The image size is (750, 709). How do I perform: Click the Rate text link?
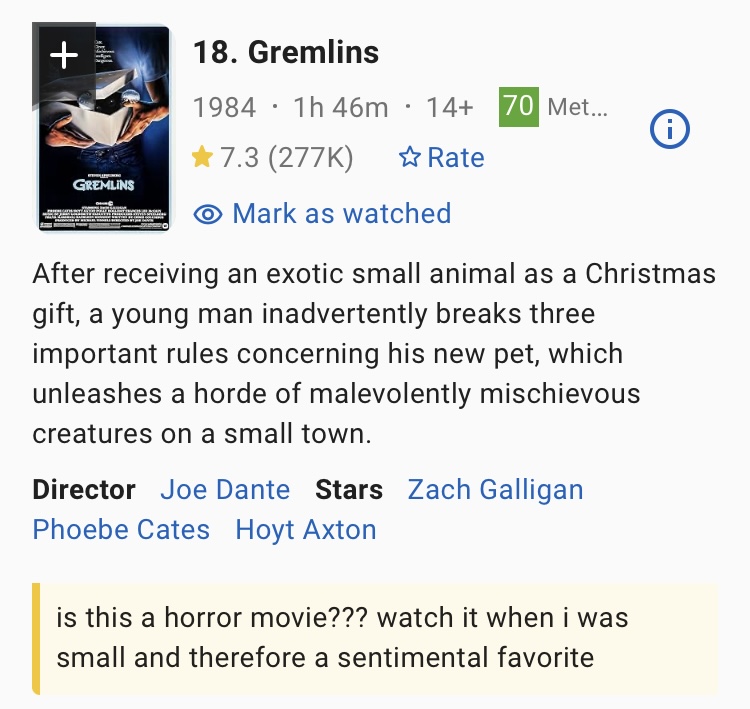455,157
